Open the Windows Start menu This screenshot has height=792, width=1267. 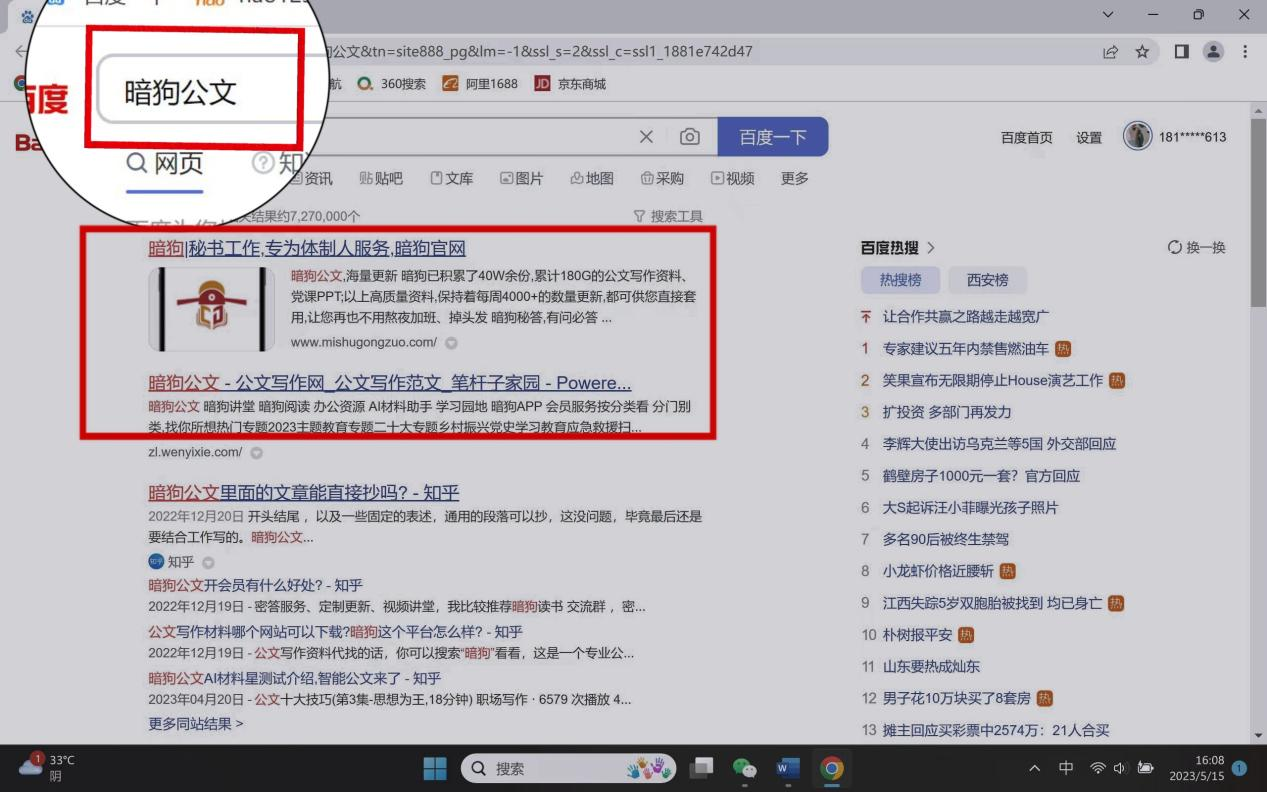pyautogui.click(x=435, y=768)
